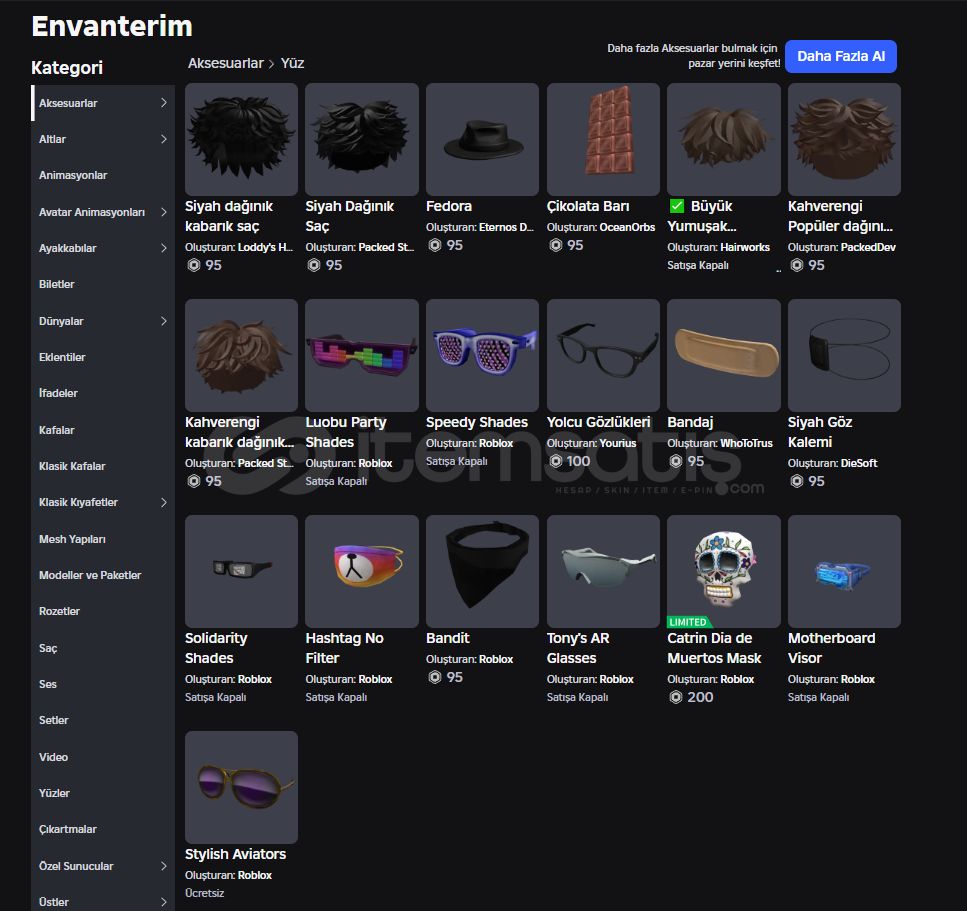
Task: Open the Ses category
Action: tap(103, 684)
